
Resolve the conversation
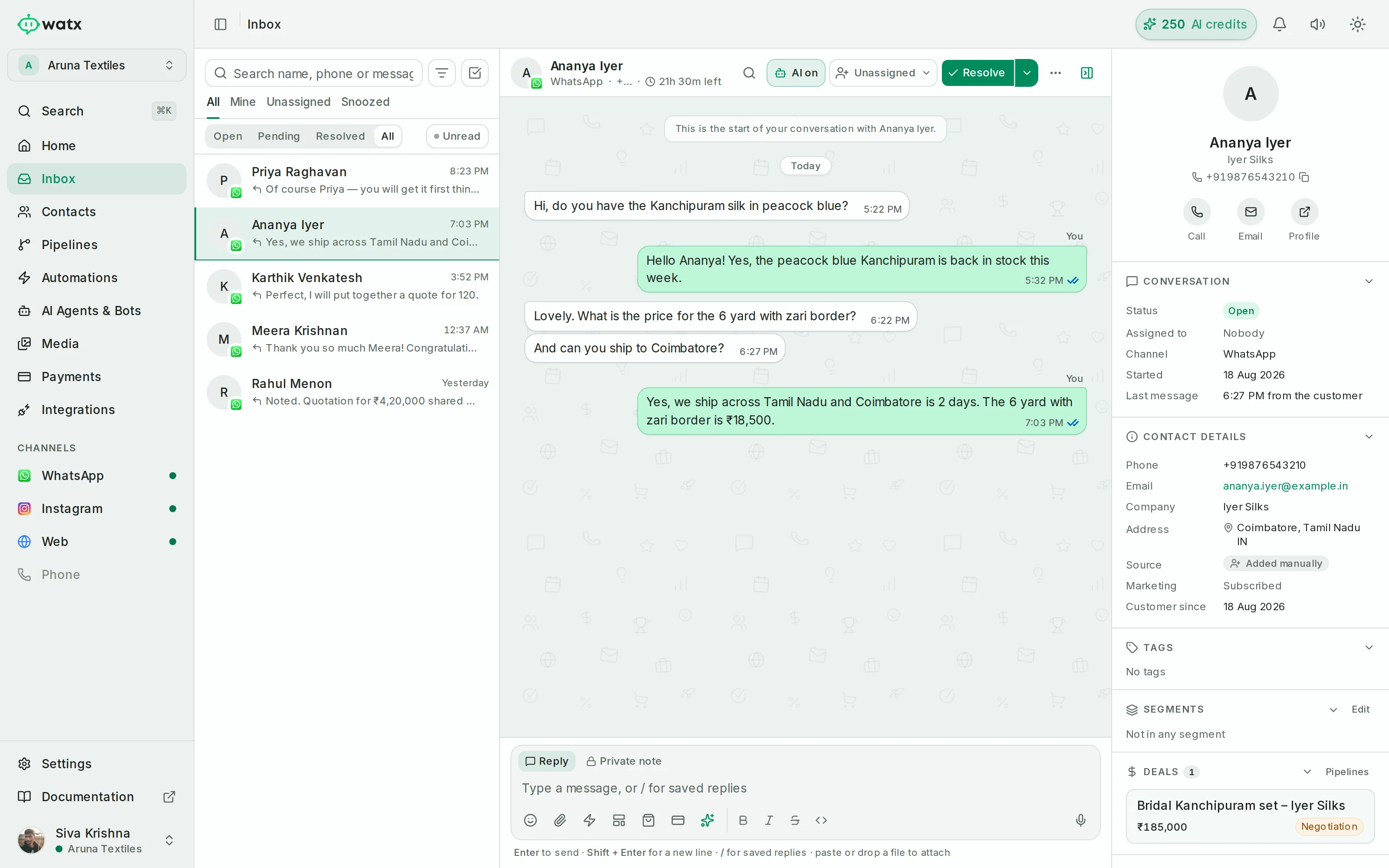click(x=978, y=73)
